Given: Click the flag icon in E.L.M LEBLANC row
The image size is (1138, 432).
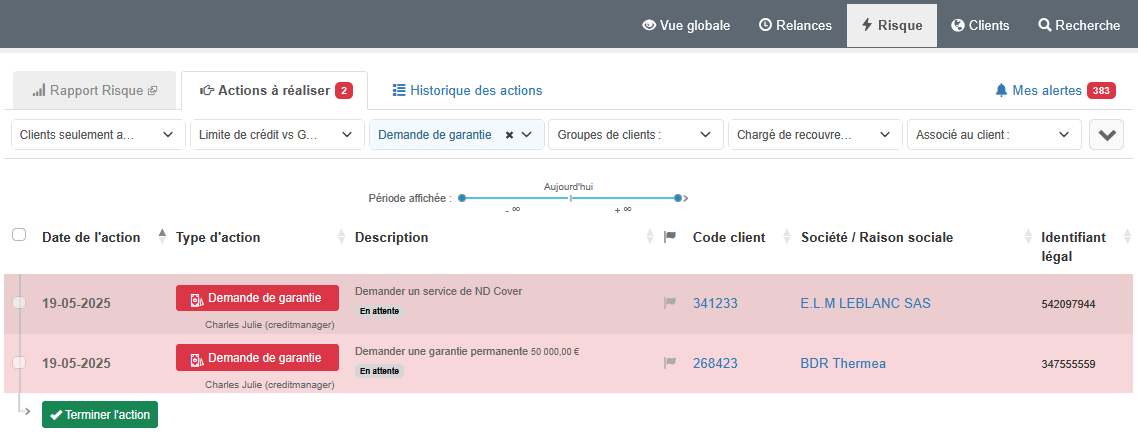Looking at the screenshot, I should coord(670,303).
